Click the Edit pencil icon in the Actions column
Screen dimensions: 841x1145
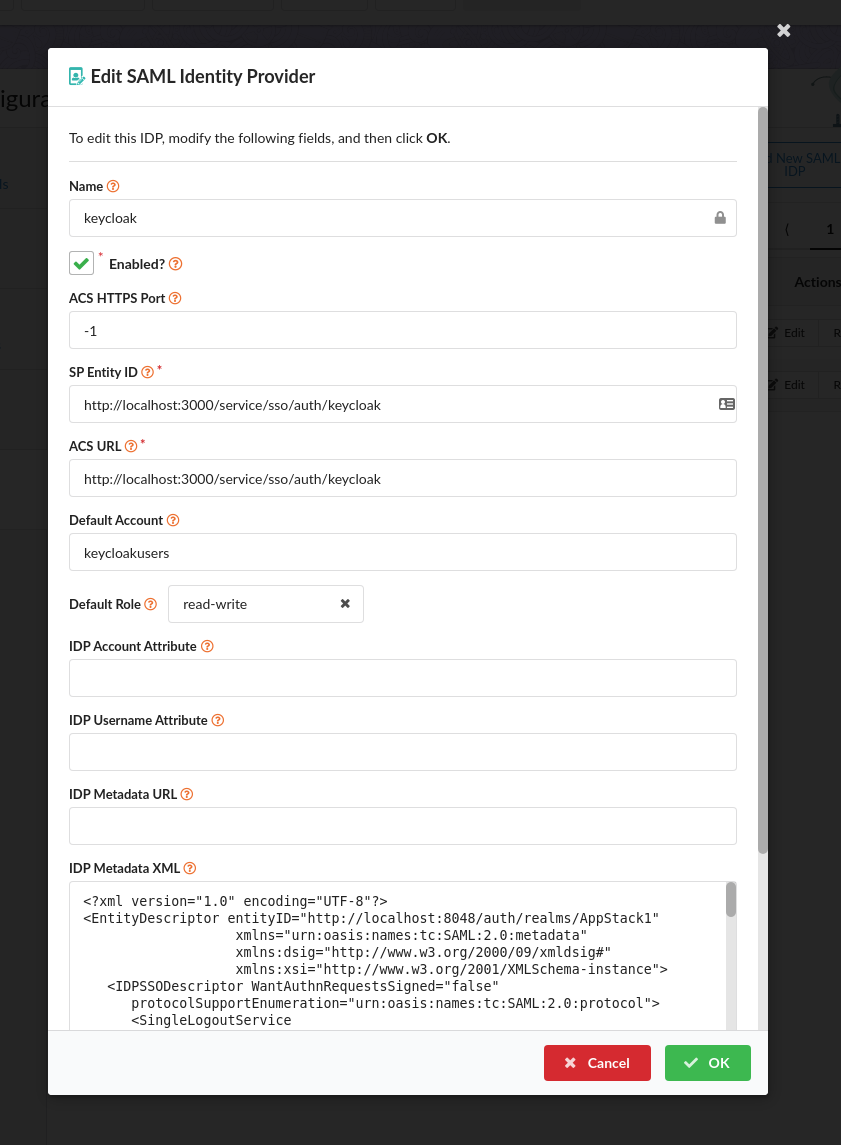click(x=775, y=332)
